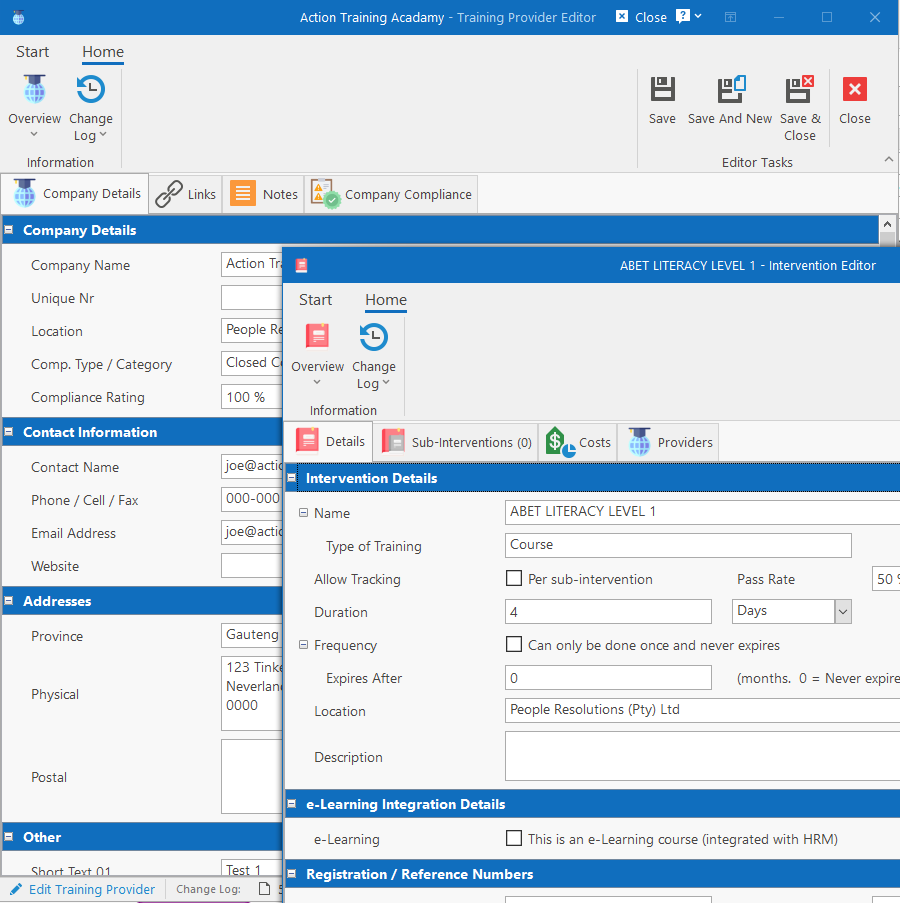
Task: Collapse the Frequency row expander
Action: click(x=303, y=645)
